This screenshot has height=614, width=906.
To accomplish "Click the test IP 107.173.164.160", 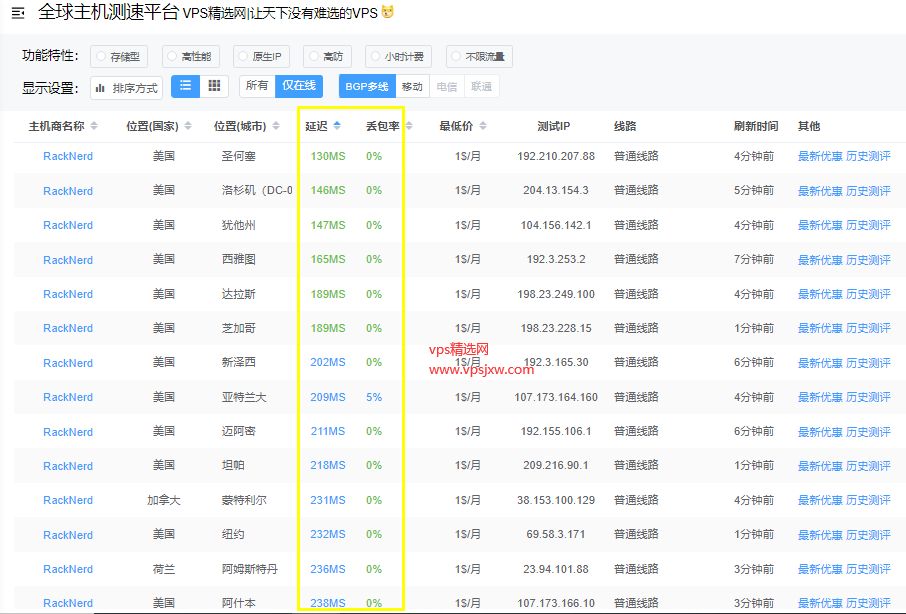I will click(556, 397).
